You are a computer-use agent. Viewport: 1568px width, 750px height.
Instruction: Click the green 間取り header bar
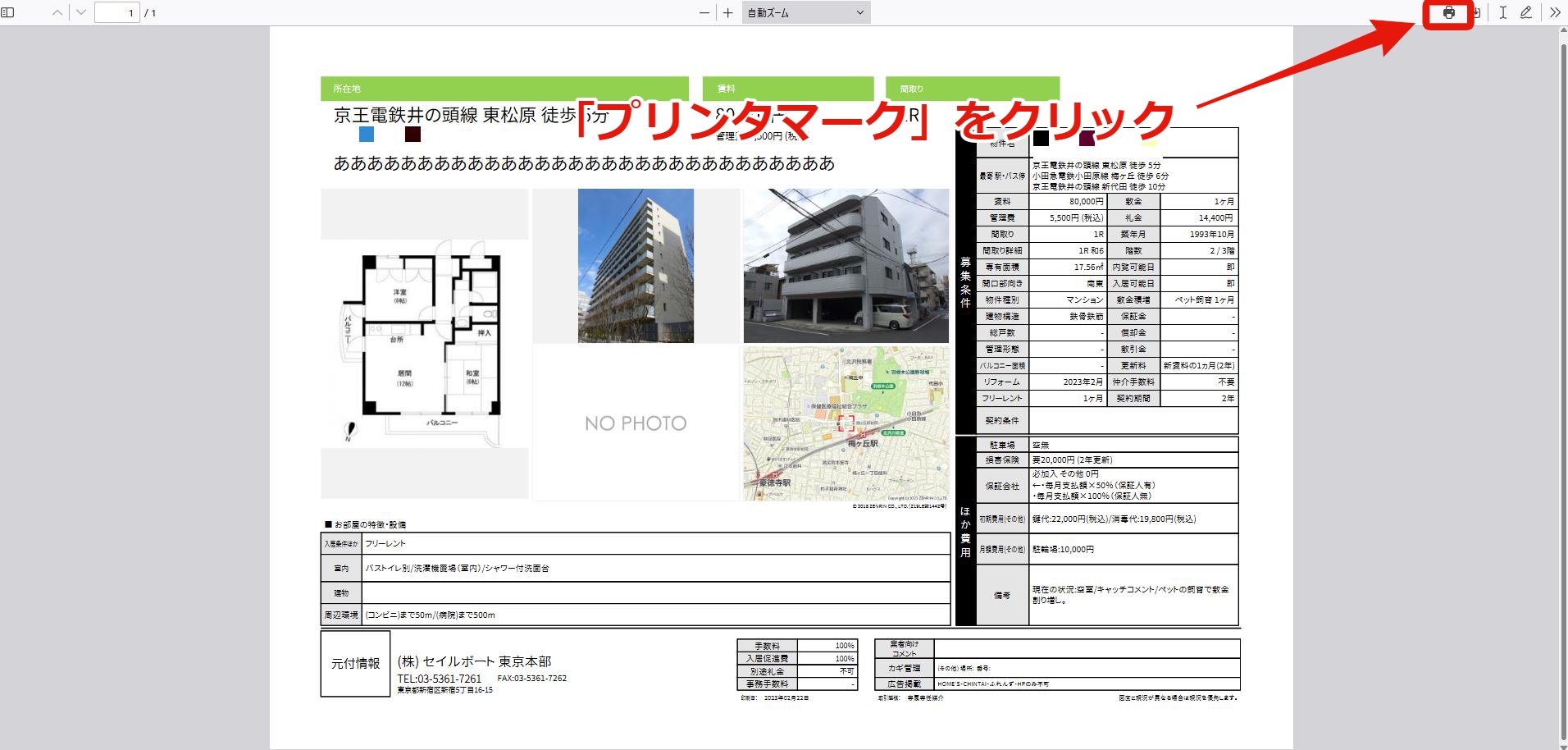point(973,88)
